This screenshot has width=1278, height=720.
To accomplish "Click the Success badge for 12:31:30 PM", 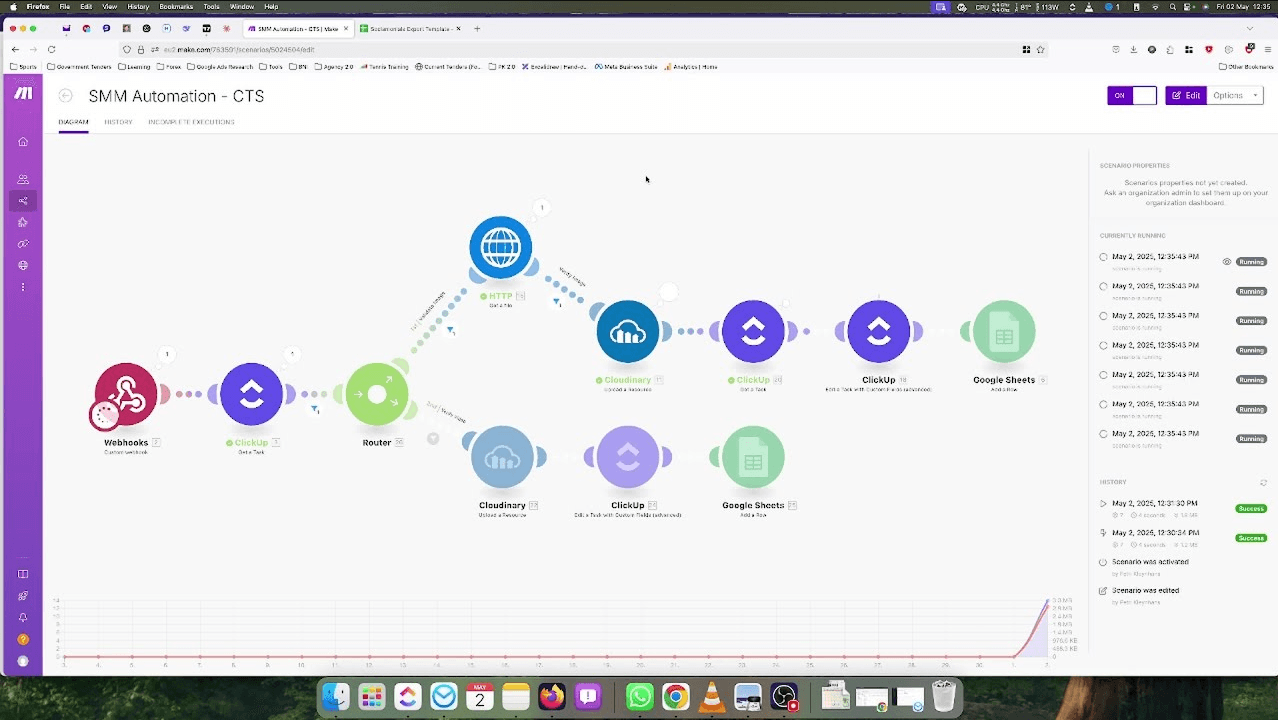I will click(1251, 509).
